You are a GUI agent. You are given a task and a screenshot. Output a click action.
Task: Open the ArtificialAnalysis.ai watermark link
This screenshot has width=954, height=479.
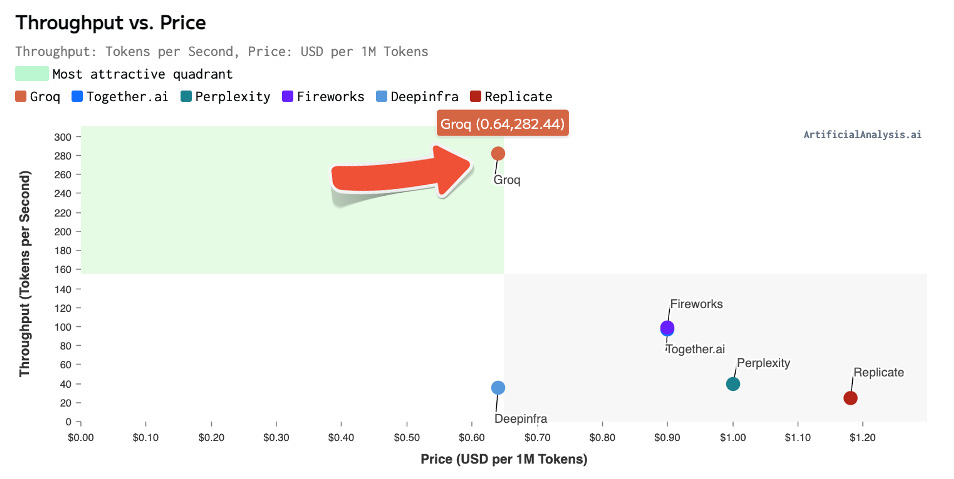click(x=861, y=134)
